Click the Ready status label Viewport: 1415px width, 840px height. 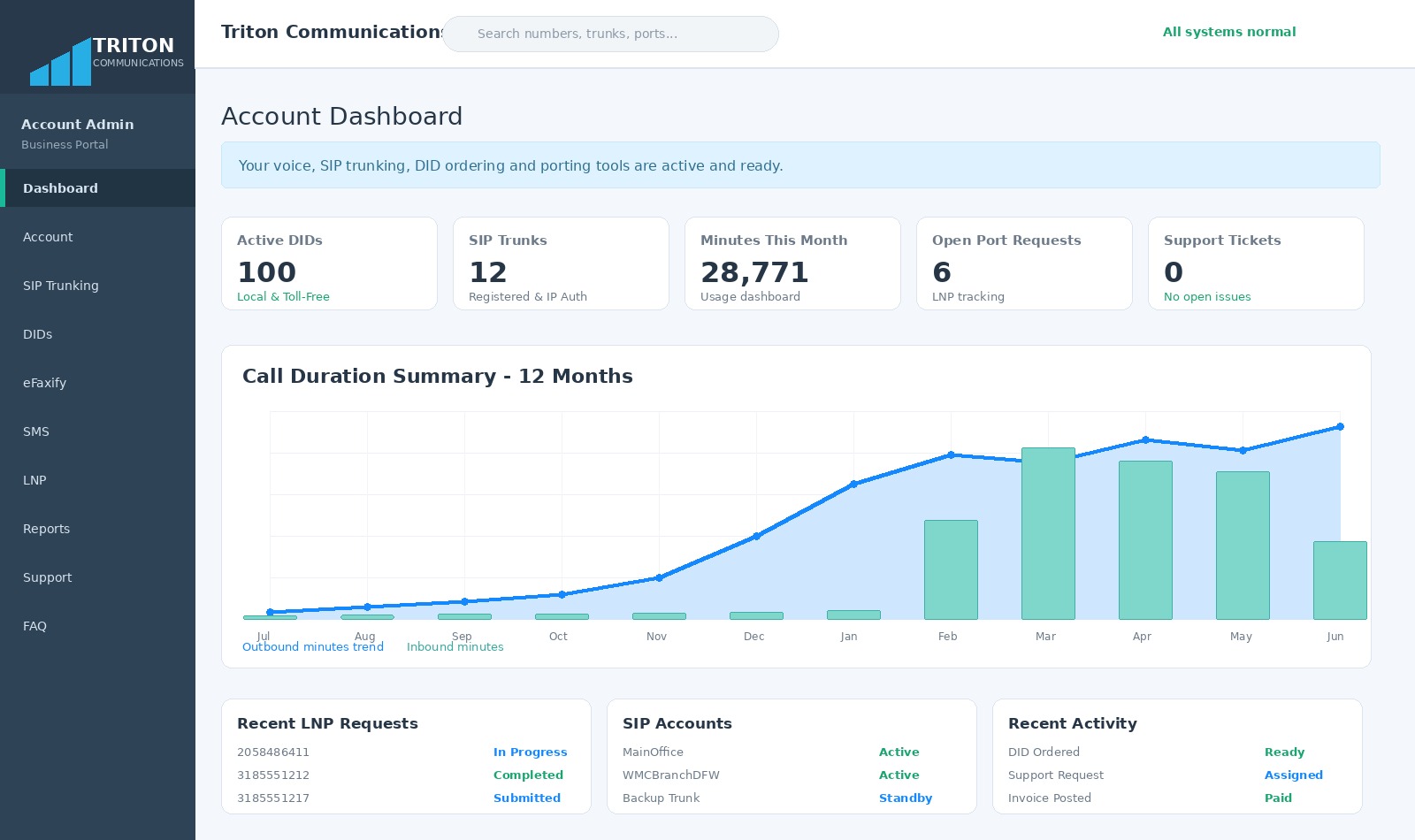(x=1284, y=752)
